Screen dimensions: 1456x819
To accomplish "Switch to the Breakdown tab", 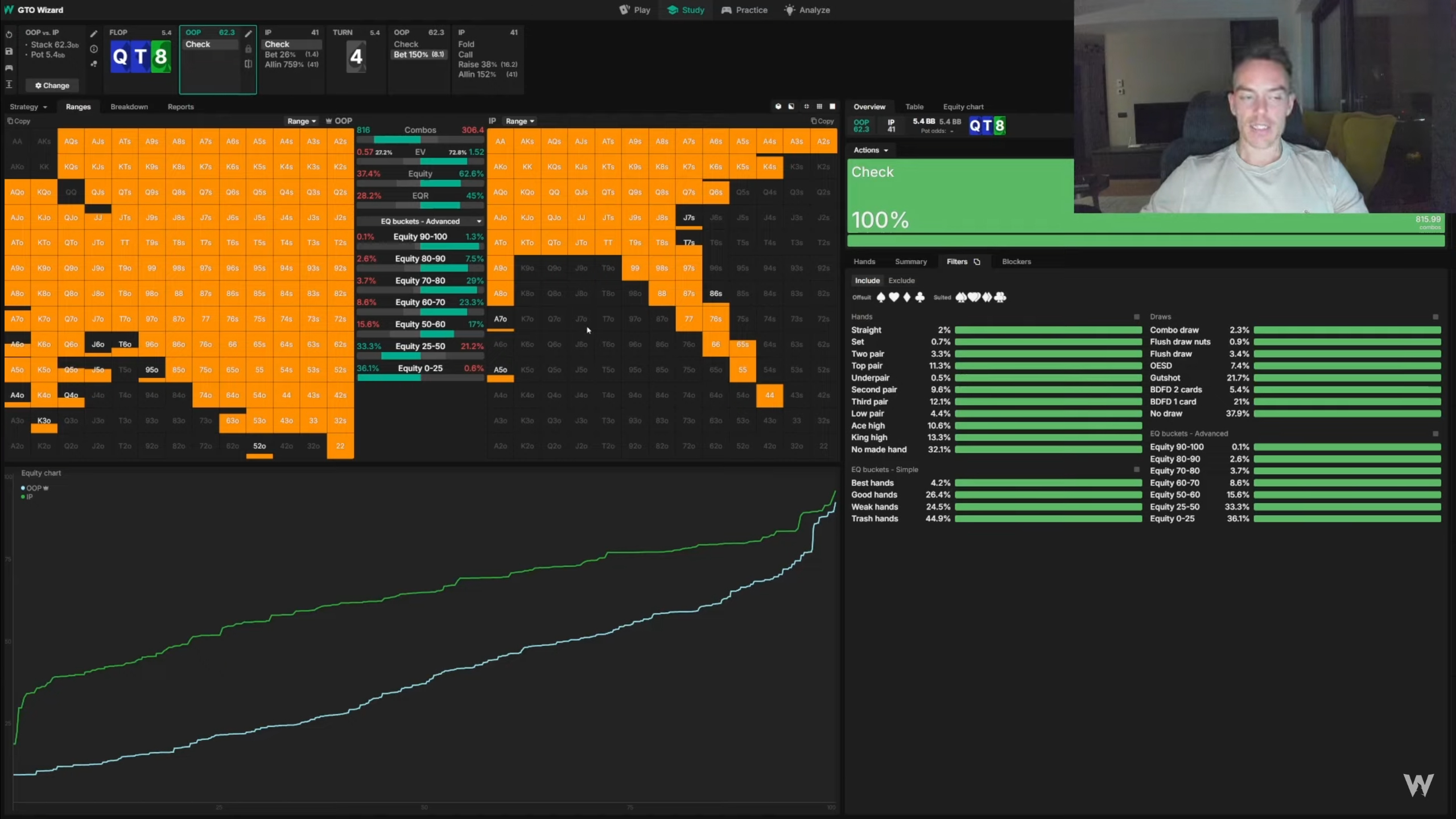I will tap(129, 107).
